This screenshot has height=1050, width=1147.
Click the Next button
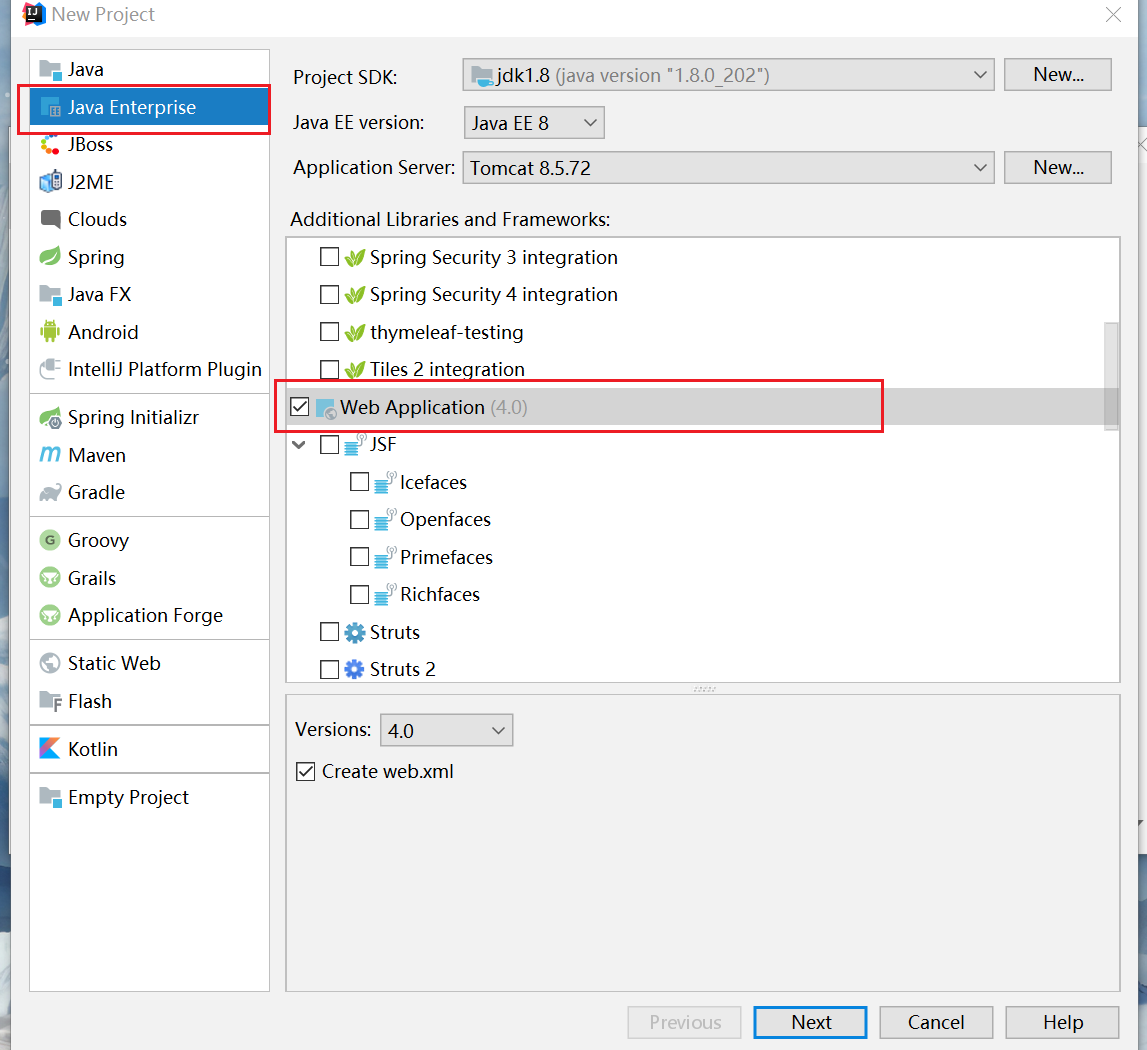tap(811, 1022)
